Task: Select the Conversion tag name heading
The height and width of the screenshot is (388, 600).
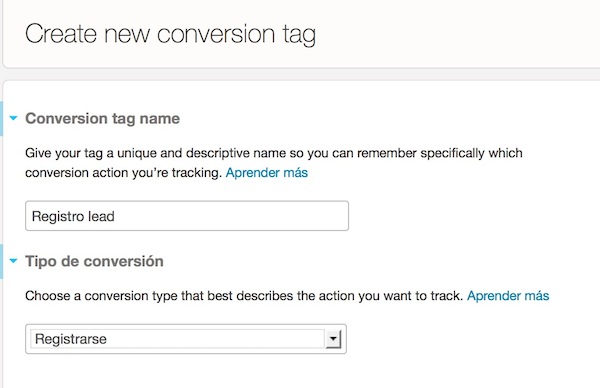Action: (103, 118)
